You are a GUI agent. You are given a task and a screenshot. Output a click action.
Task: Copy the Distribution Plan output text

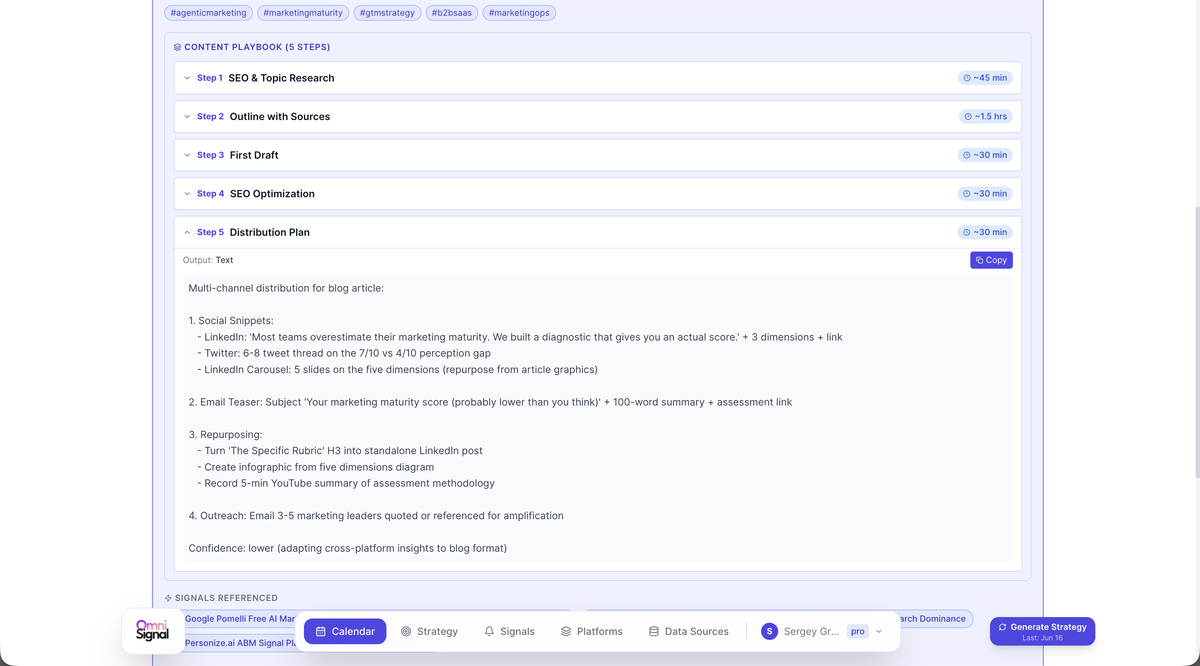991,260
